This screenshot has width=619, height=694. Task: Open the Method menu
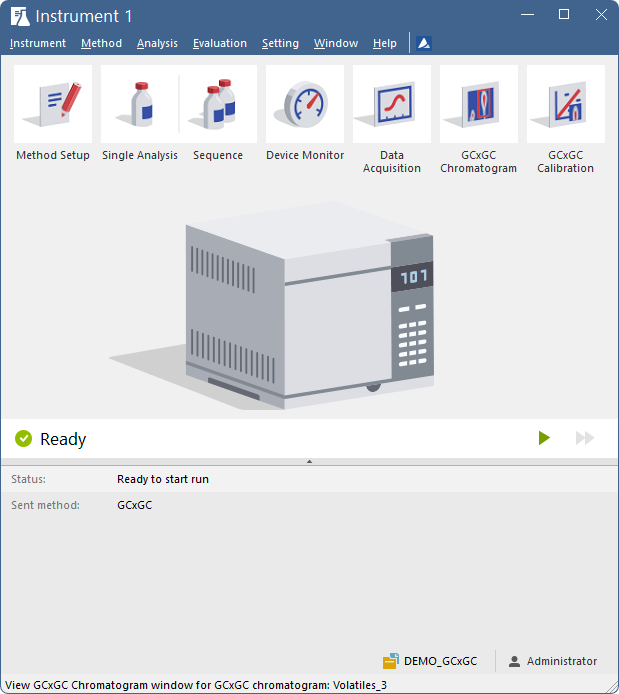(101, 43)
